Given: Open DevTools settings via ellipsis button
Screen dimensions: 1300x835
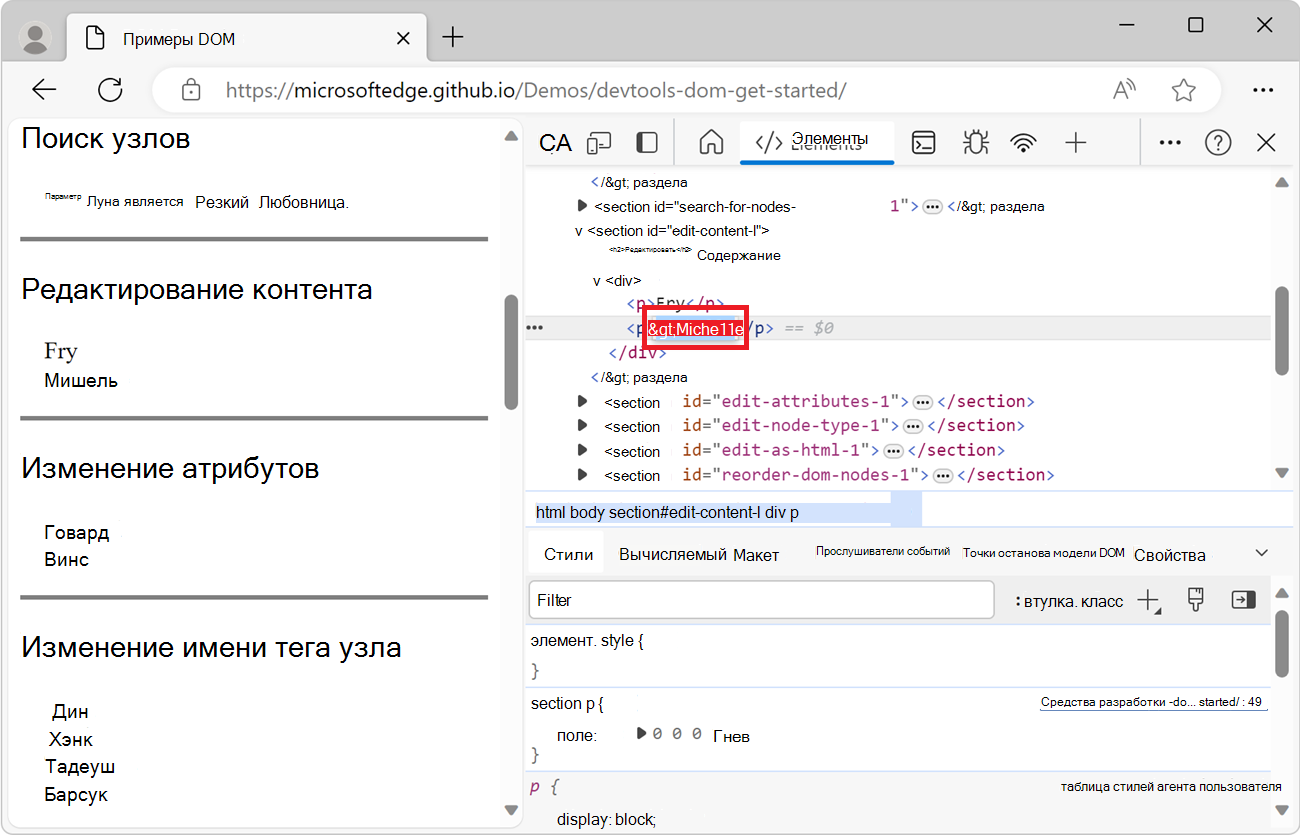Looking at the screenshot, I should (1169, 142).
